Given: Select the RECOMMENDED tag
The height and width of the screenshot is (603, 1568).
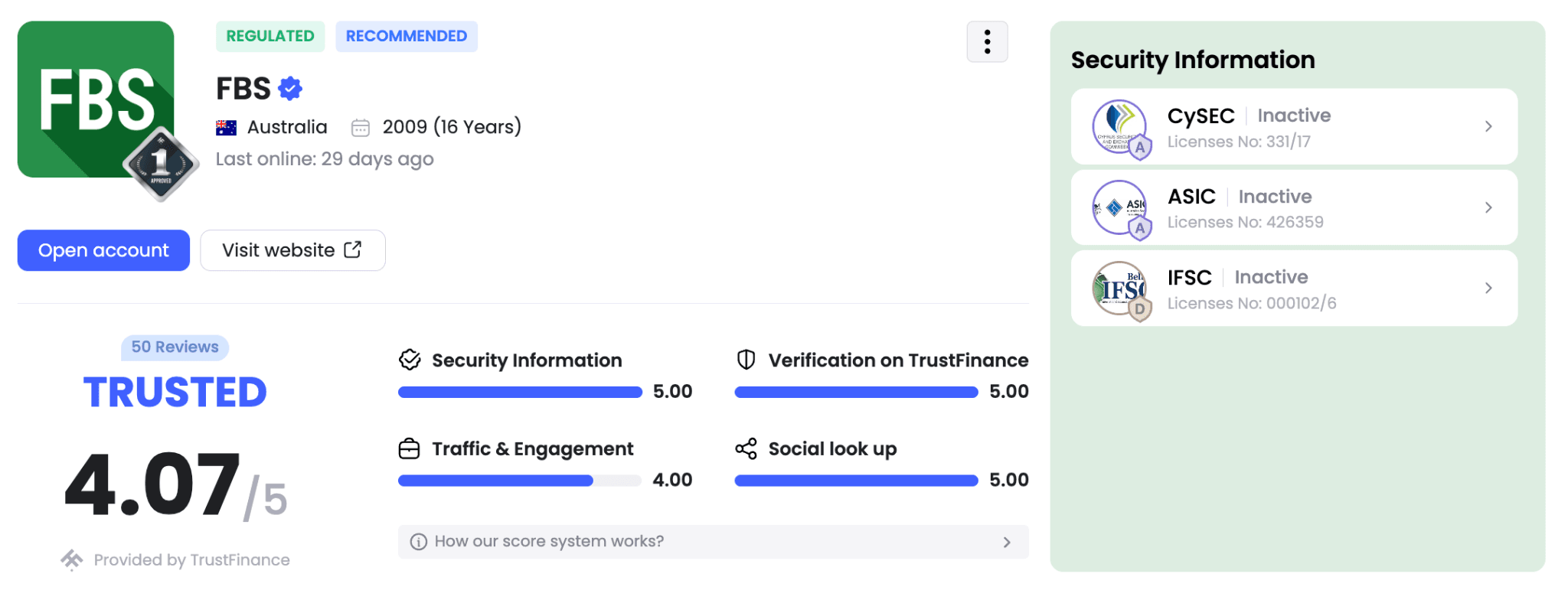Looking at the screenshot, I should click(x=406, y=37).
